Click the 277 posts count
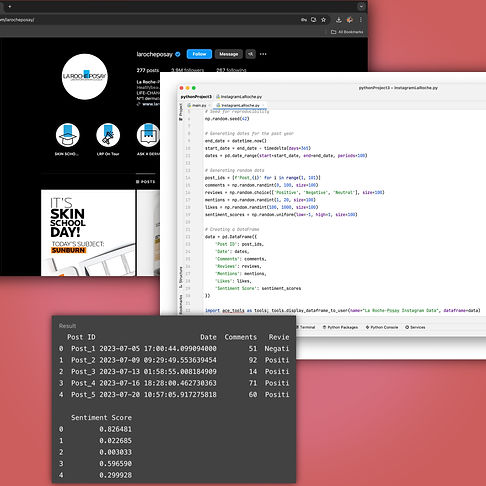This screenshot has width=486, height=486. coord(148,70)
